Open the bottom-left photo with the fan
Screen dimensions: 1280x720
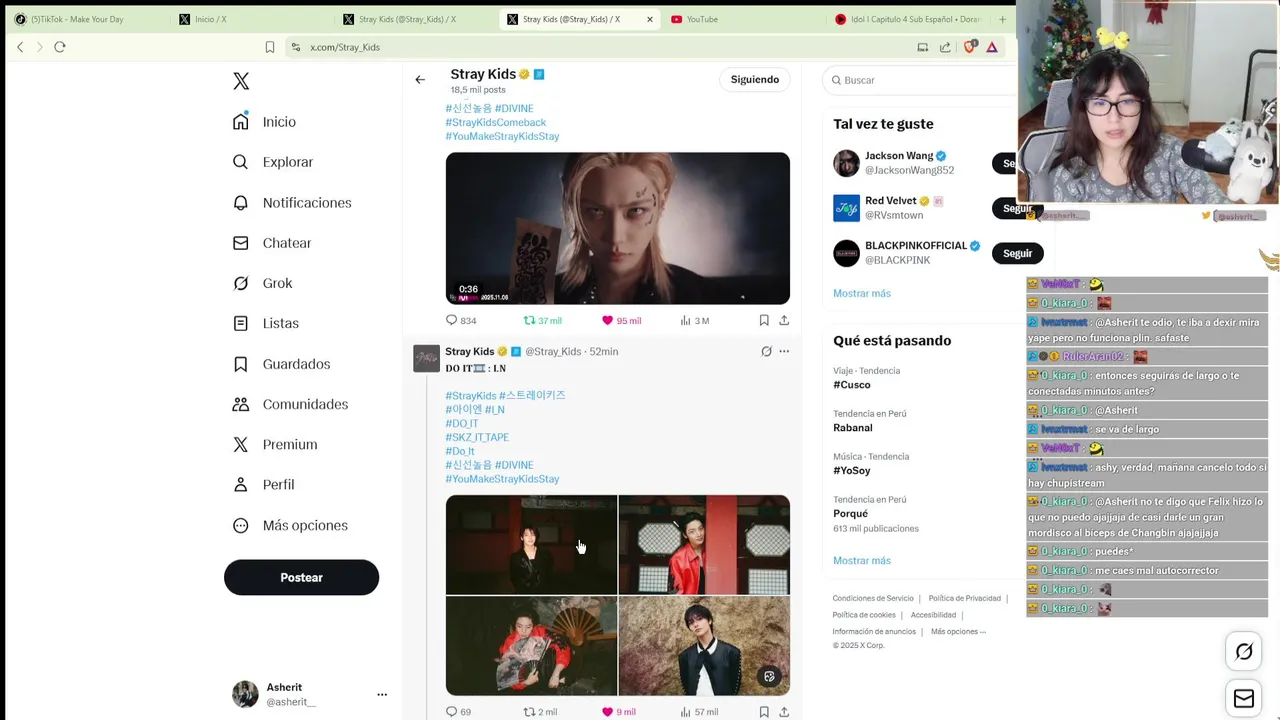[531, 646]
